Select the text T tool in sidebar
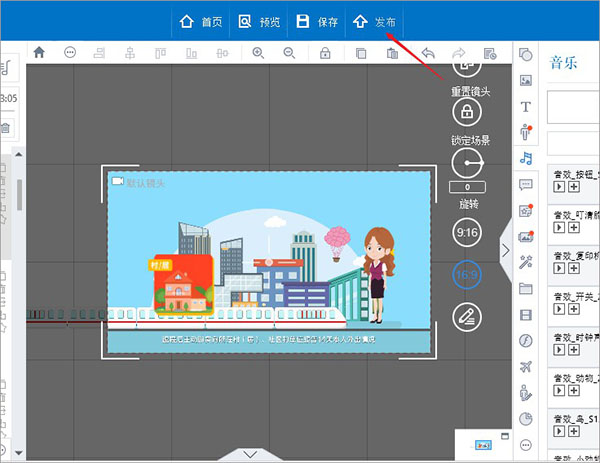Screen dimensions: 600x463 tap(526, 106)
